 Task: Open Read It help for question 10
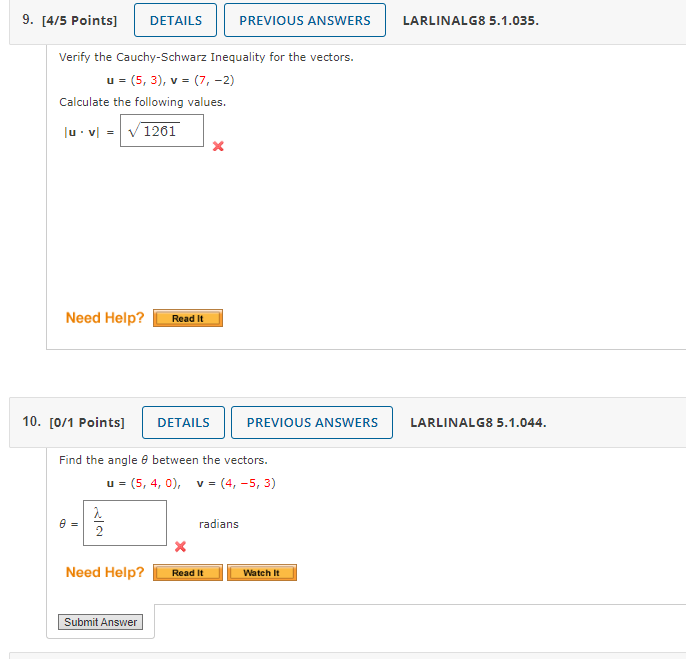pyautogui.click(x=188, y=572)
